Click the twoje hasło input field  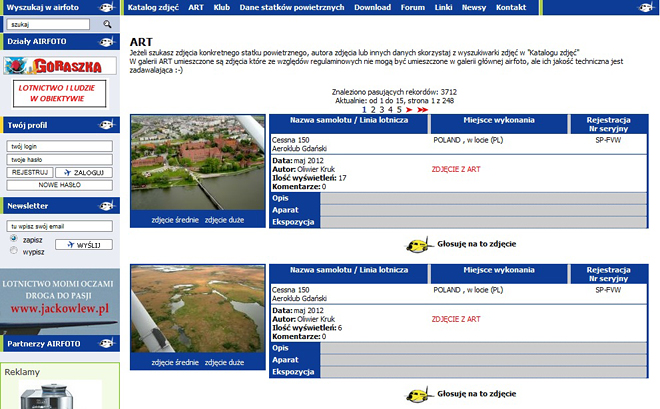[x=59, y=159]
